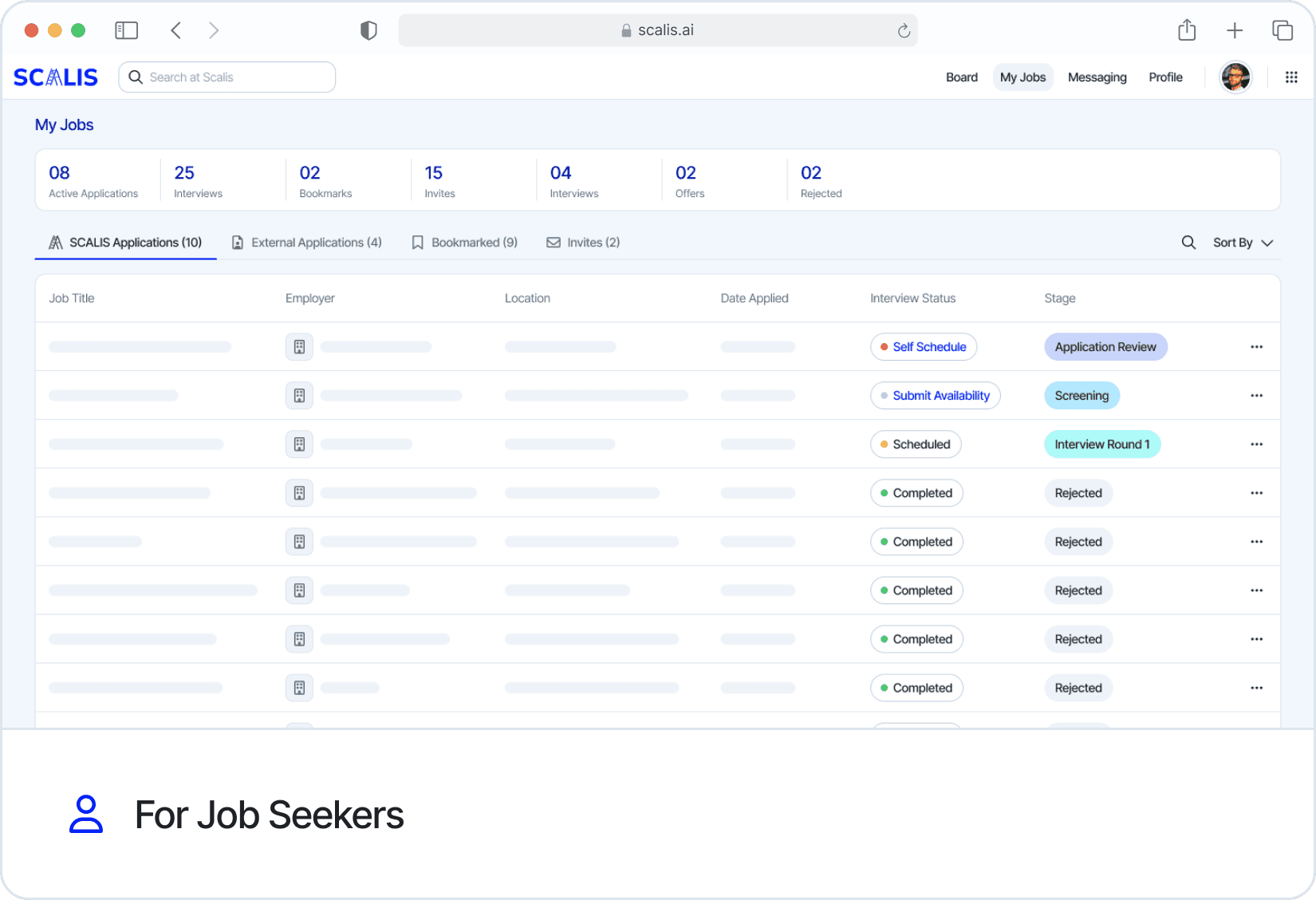
Task: Click the browser sidebar toggle icon
Action: pyautogui.click(x=127, y=30)
